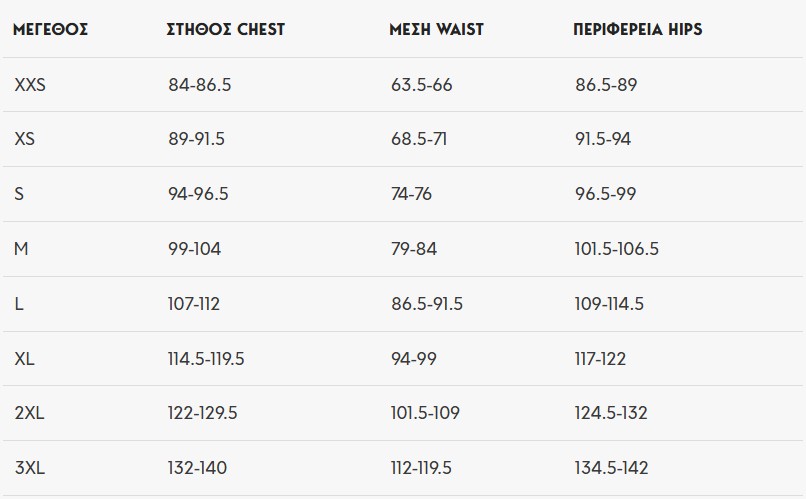
Task: Select the M size row label
Action: coord(21,249)
